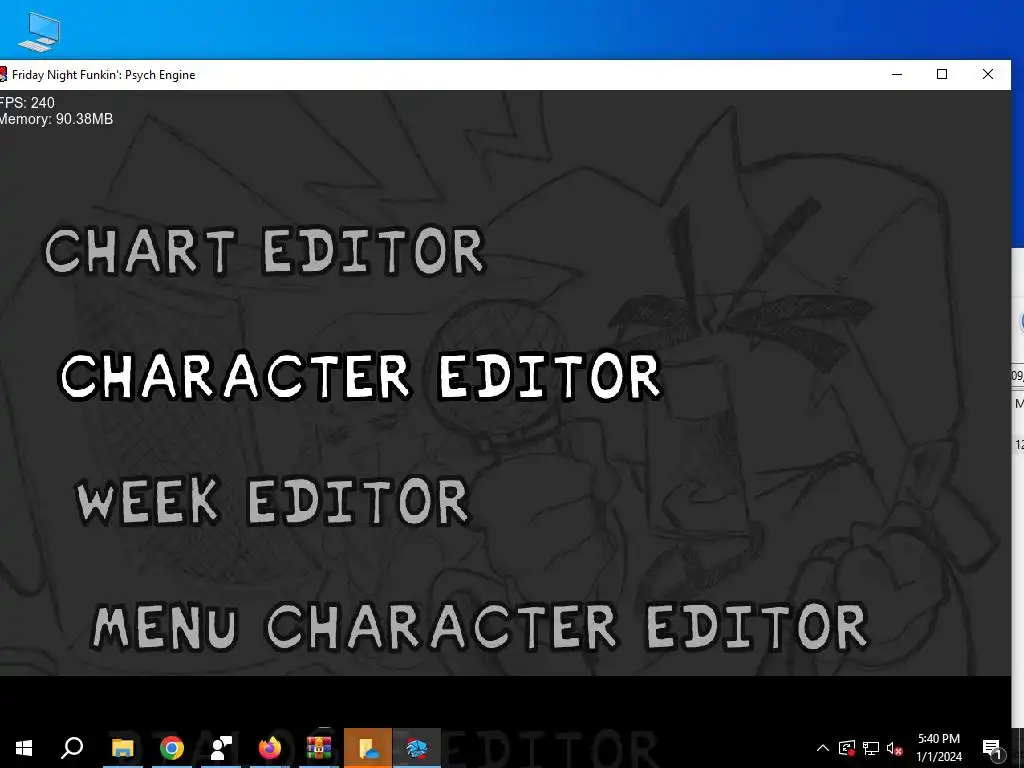Image resolution: width=1024 pixels, height=768 pixels.
Task: Open File Explorer from the taskbar
Action: 122,748
